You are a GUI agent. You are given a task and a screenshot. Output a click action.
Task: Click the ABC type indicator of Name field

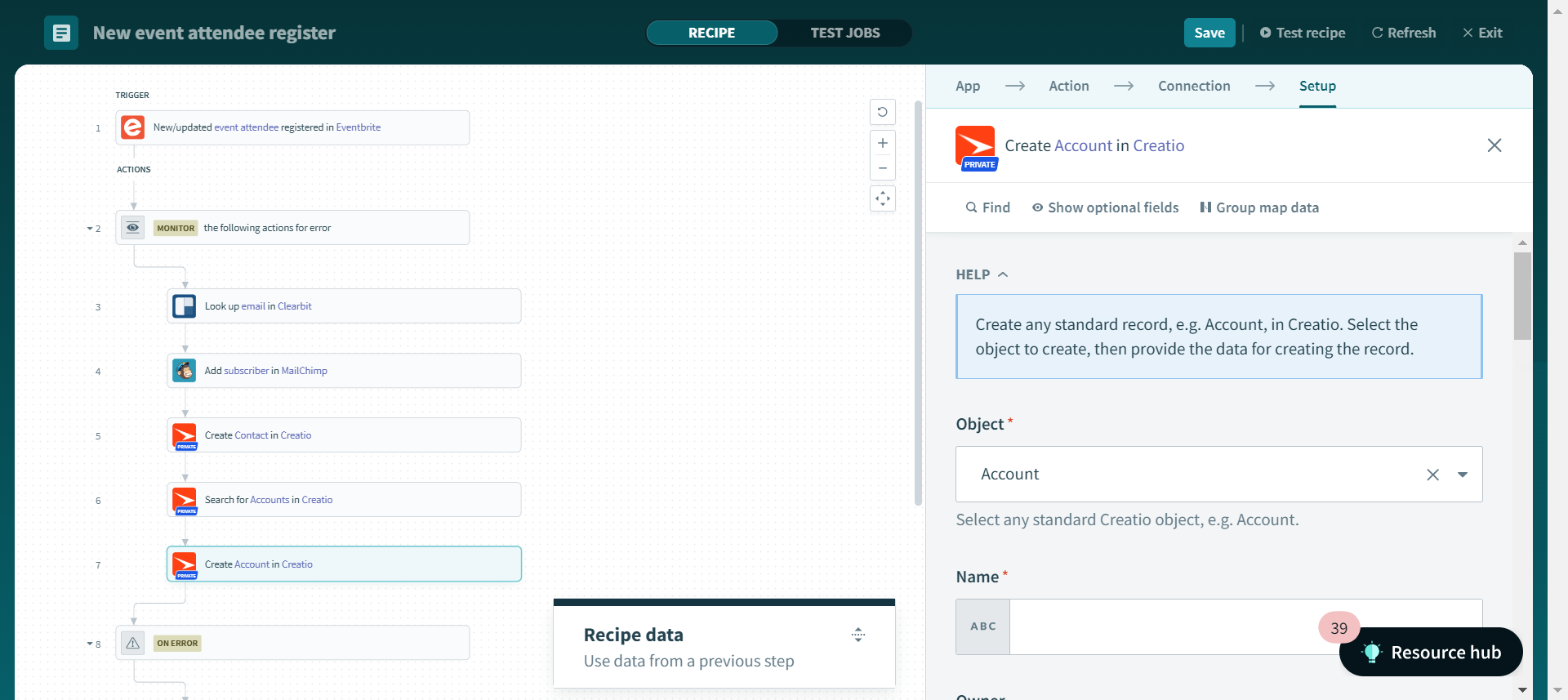(x=983, y=626)
